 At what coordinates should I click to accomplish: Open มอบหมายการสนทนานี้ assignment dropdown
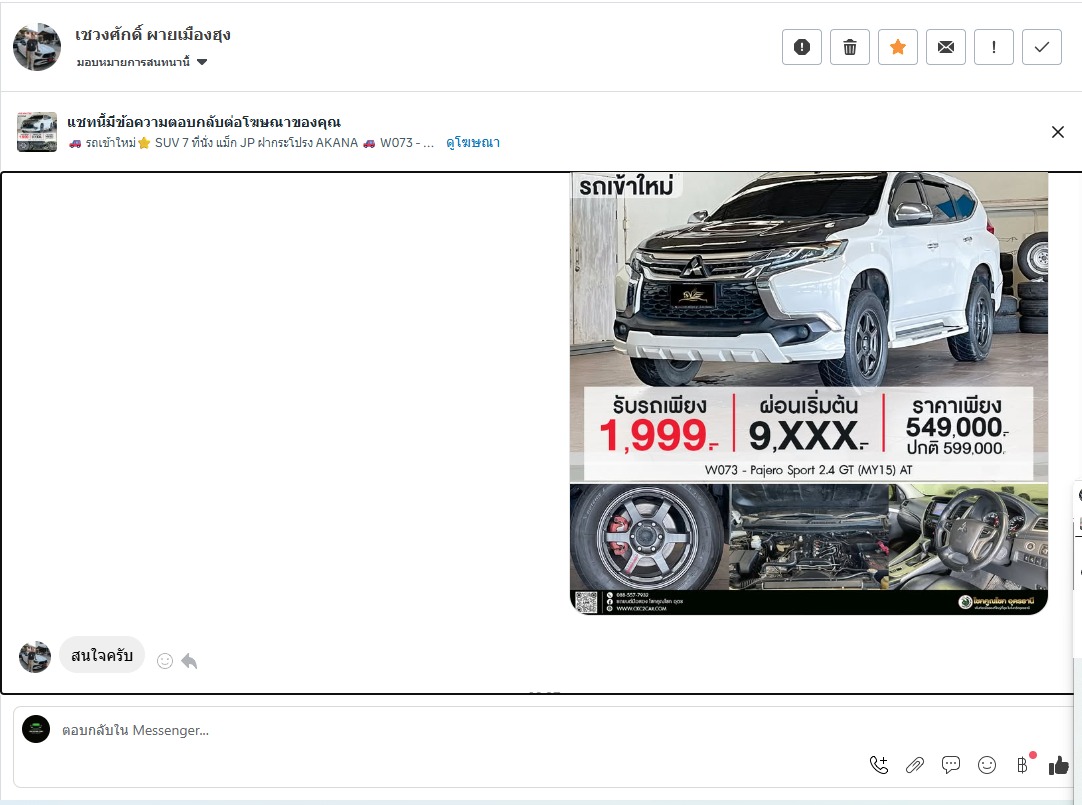coord(141,62)
